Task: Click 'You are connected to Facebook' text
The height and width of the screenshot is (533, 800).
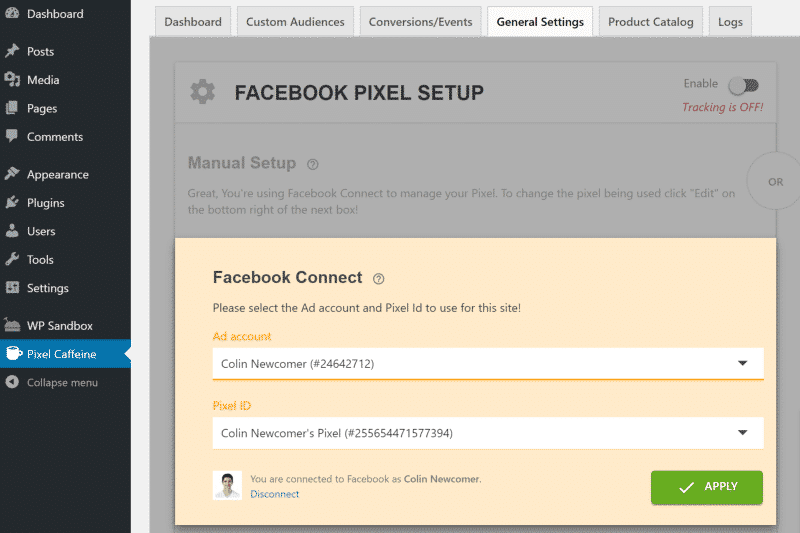Action: click(x=365, y=479)
